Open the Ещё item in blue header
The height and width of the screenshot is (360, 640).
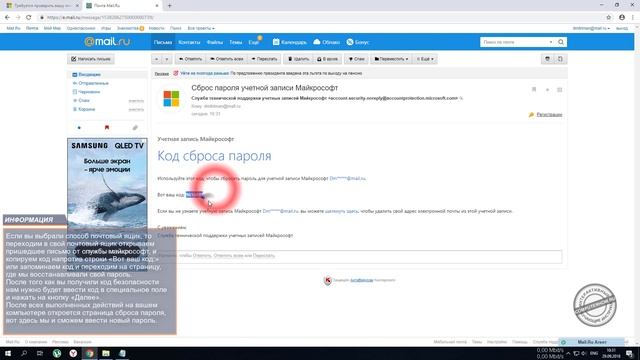254,42
